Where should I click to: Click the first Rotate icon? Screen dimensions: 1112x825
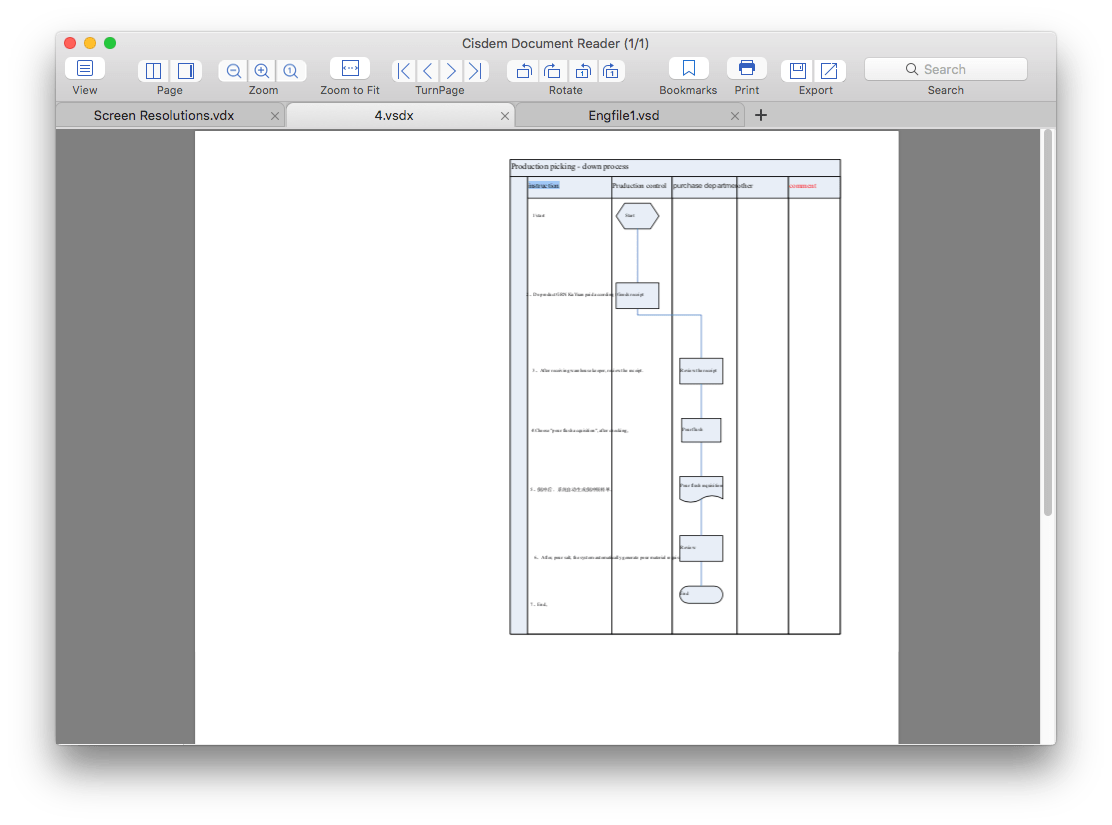coord(523,70)
